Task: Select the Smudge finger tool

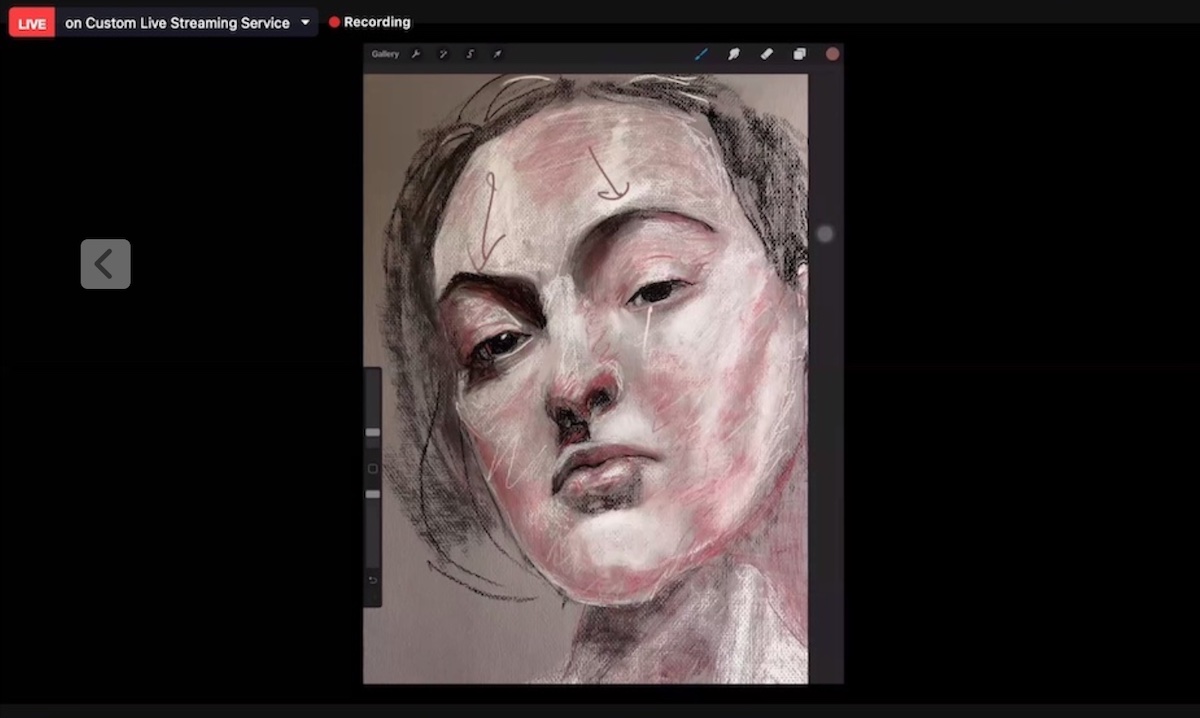Action: pos(733,54)
